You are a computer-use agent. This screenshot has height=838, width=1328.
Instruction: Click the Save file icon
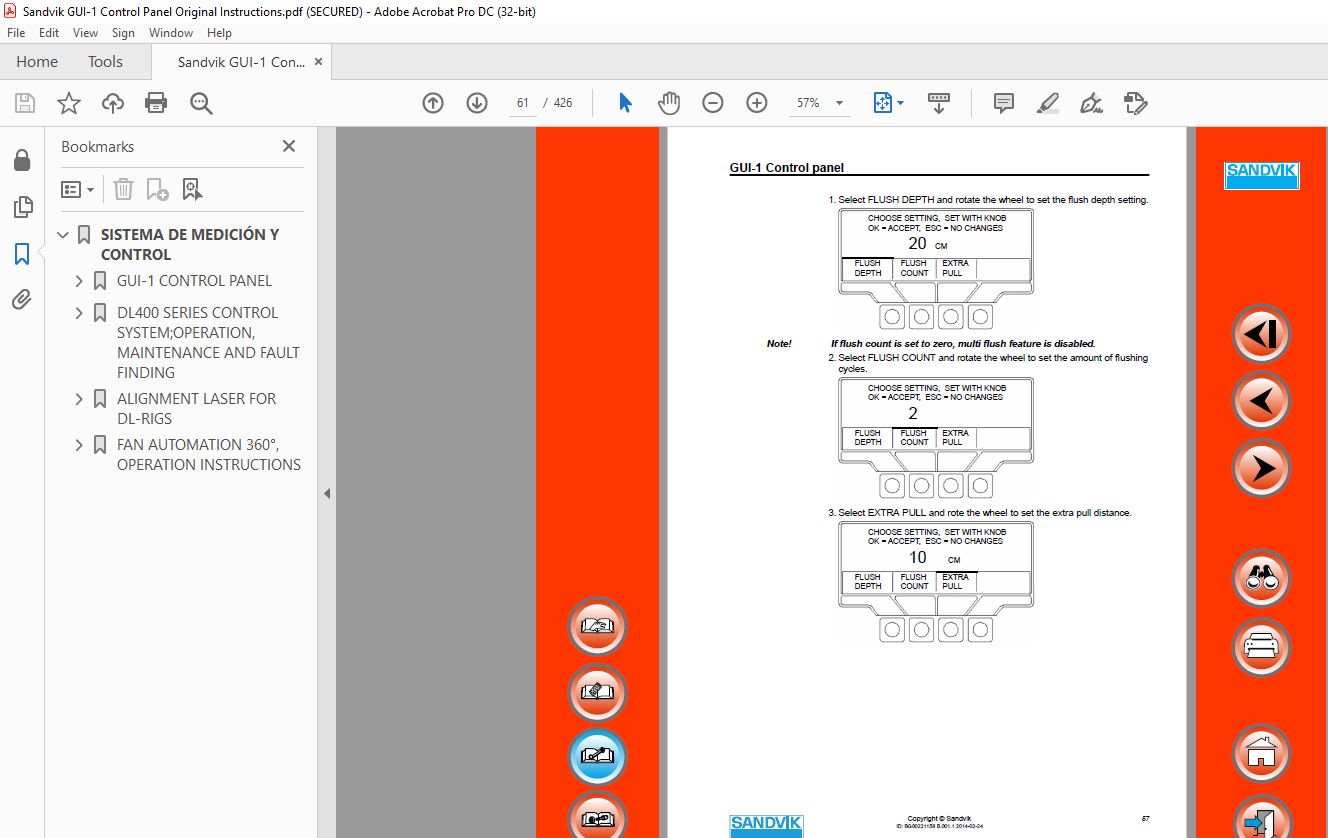[x=25, y=103]
